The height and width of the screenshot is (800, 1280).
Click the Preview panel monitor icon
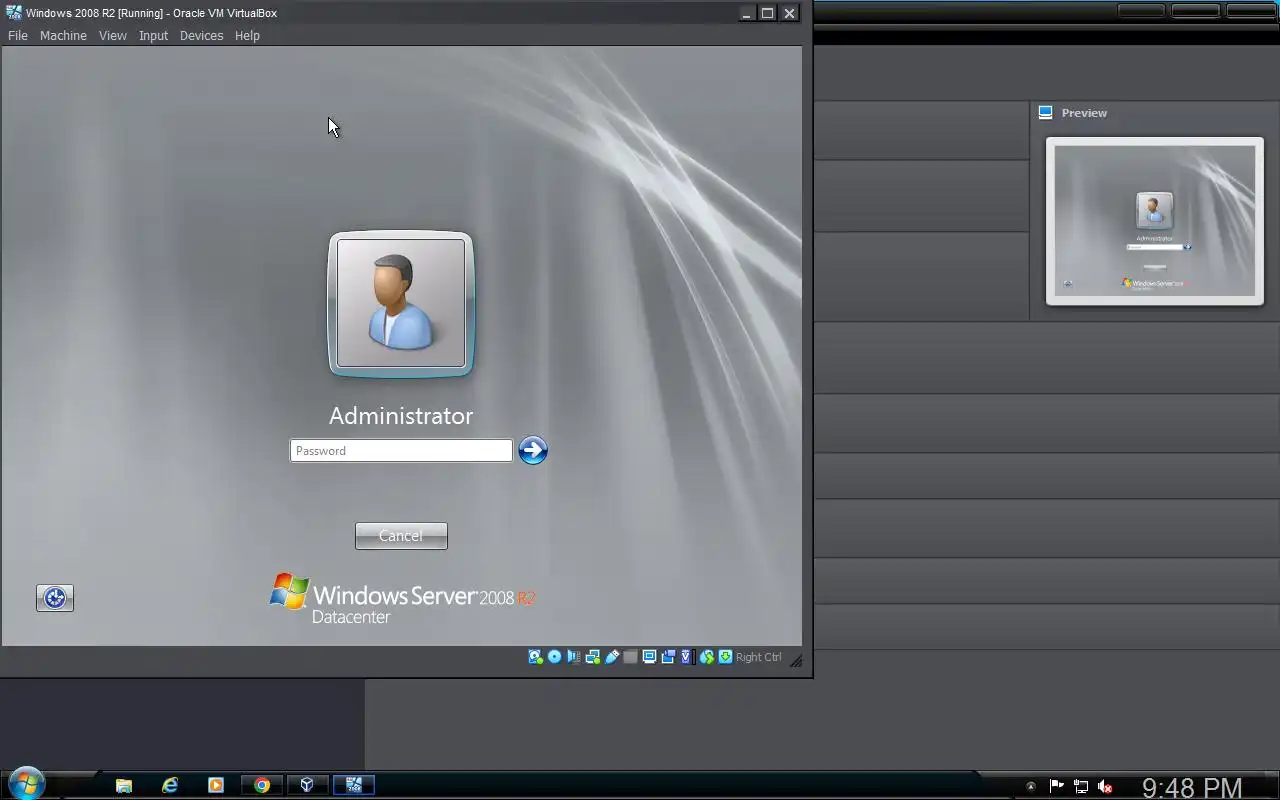pos(1046,113)
